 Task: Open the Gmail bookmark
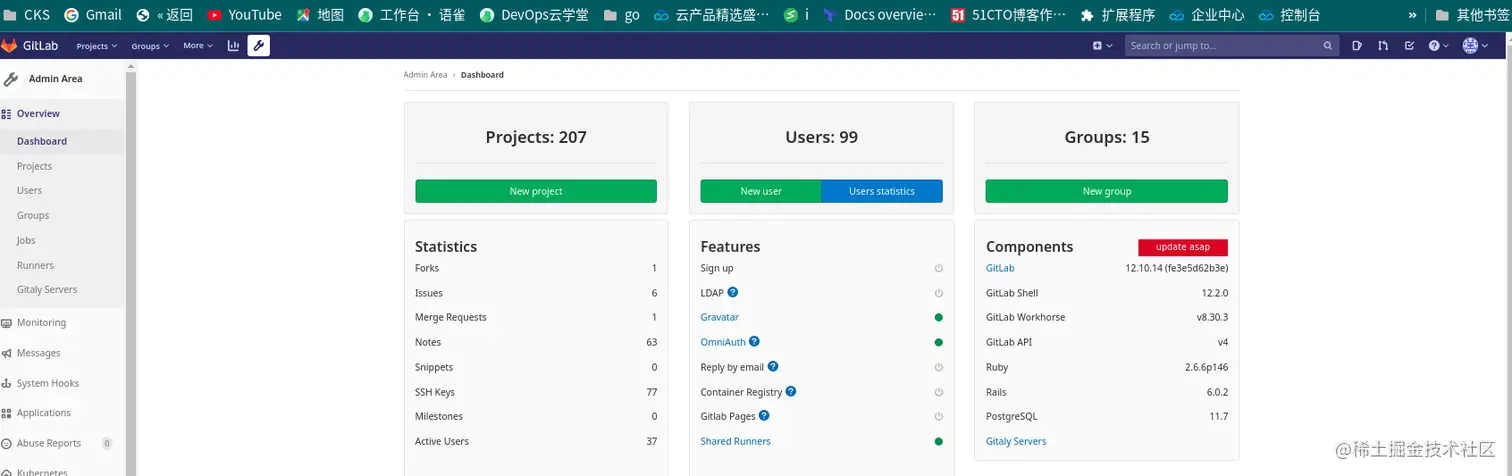[93, 15]
